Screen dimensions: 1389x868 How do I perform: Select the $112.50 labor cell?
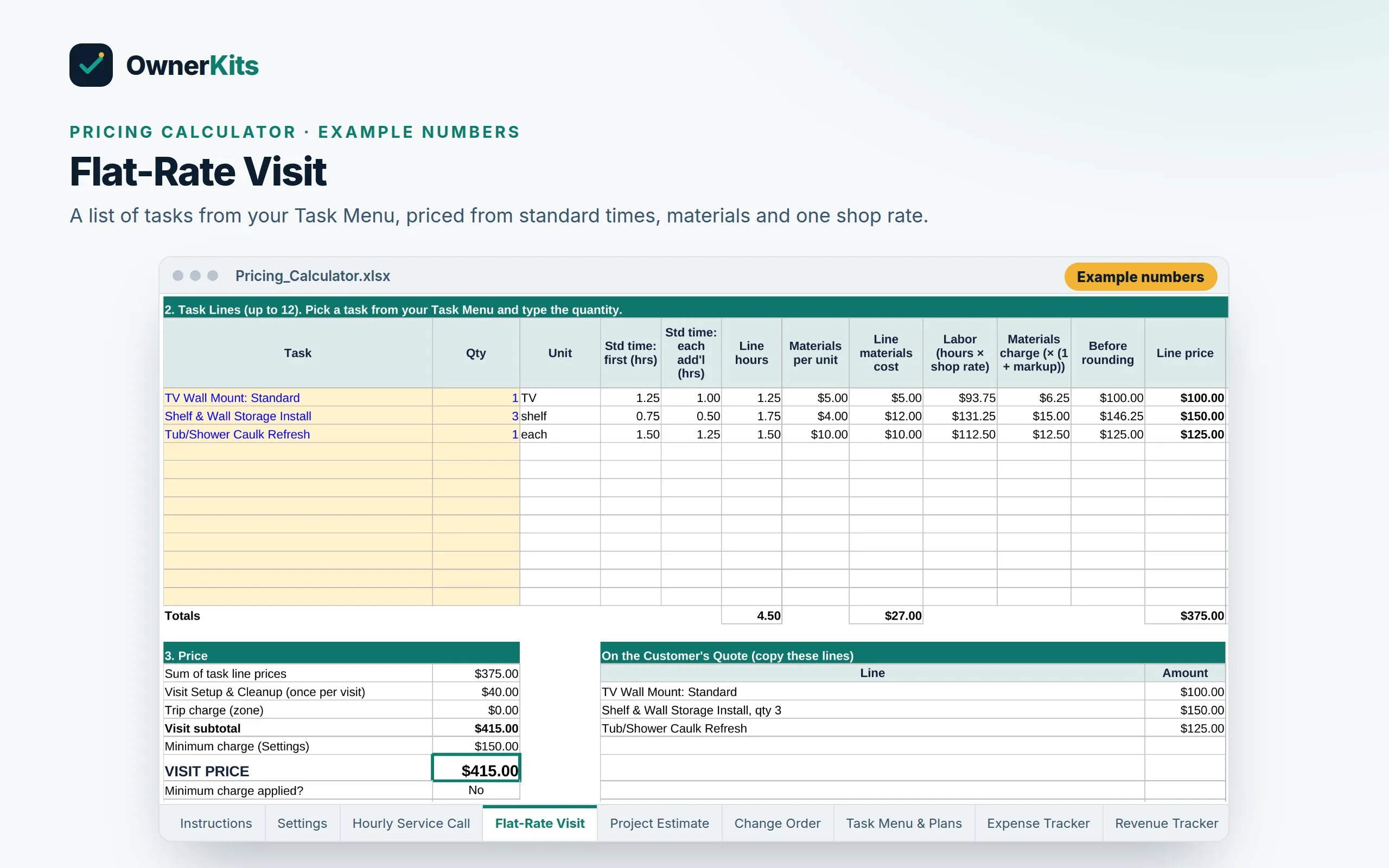coord(960,434)
